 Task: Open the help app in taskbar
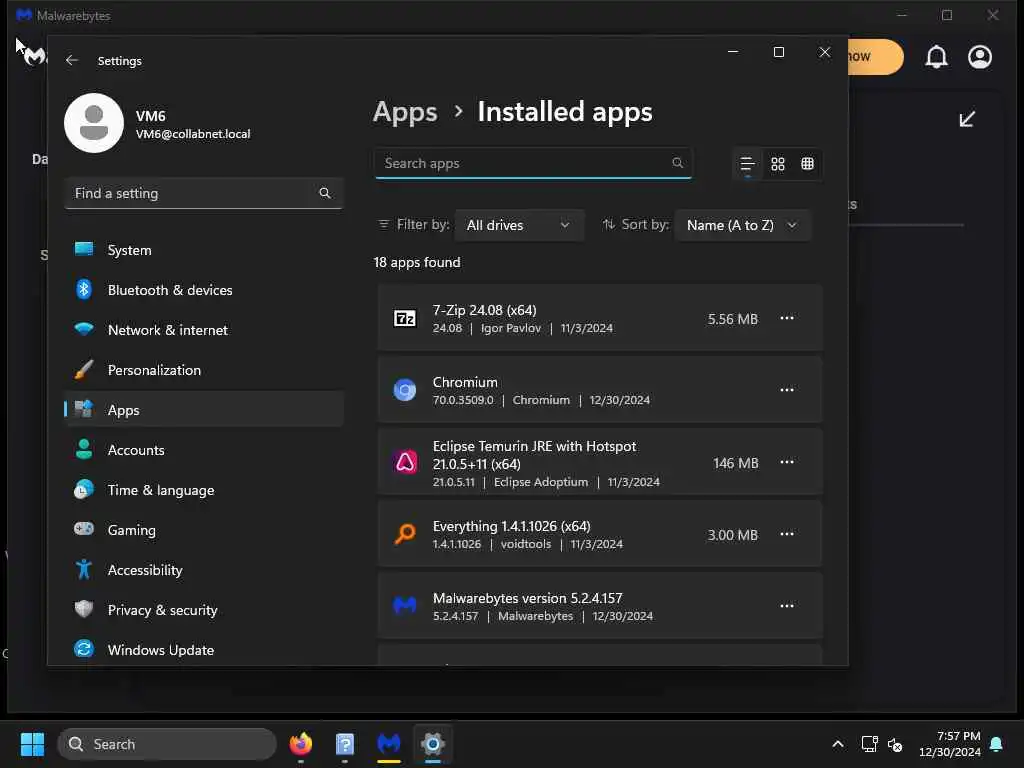(x=345, y=744)
